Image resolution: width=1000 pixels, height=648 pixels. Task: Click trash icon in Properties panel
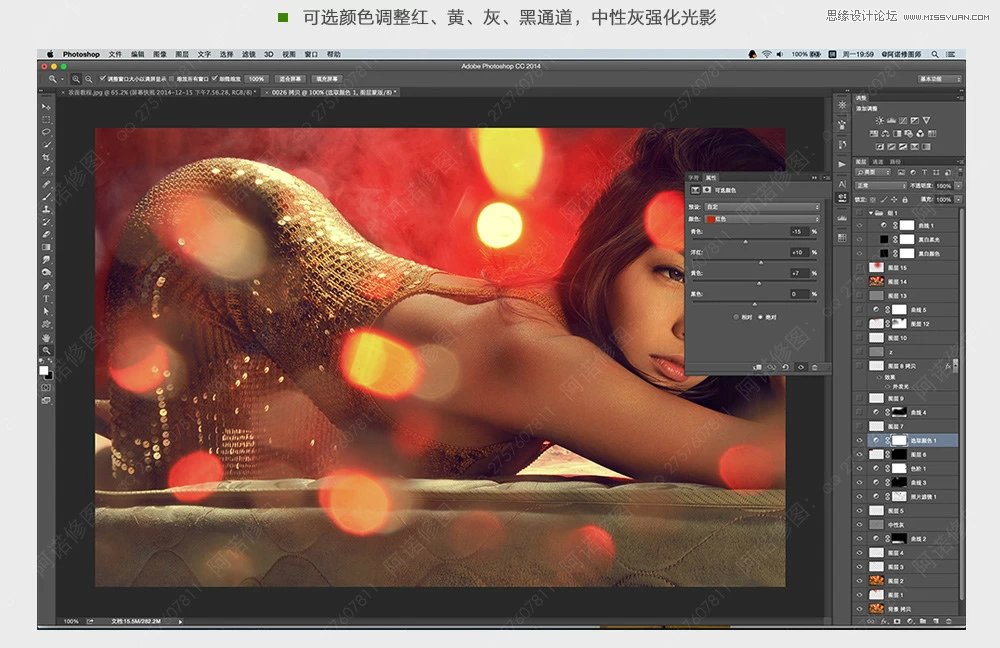point(814,367)
